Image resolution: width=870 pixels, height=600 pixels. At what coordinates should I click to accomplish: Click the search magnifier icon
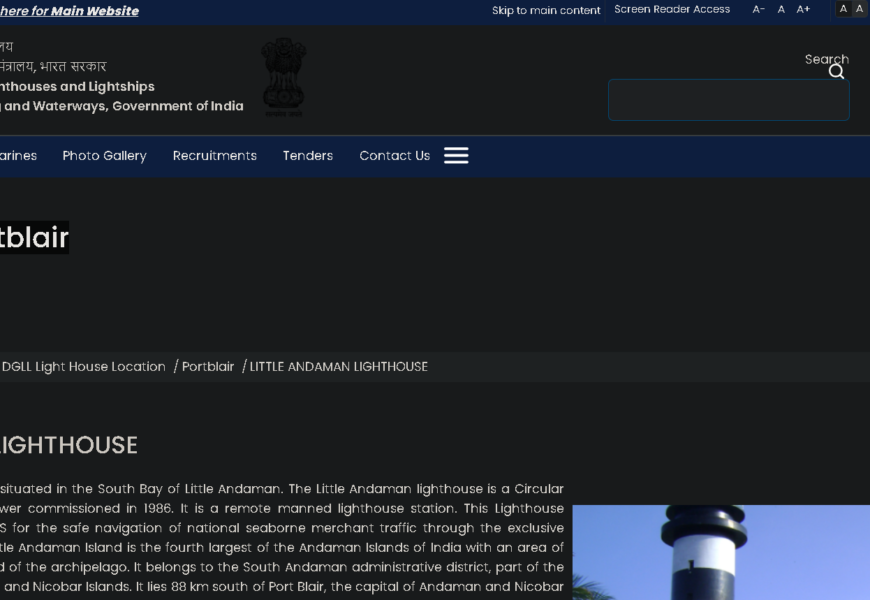pyautogui.click(x=837, y=72)
